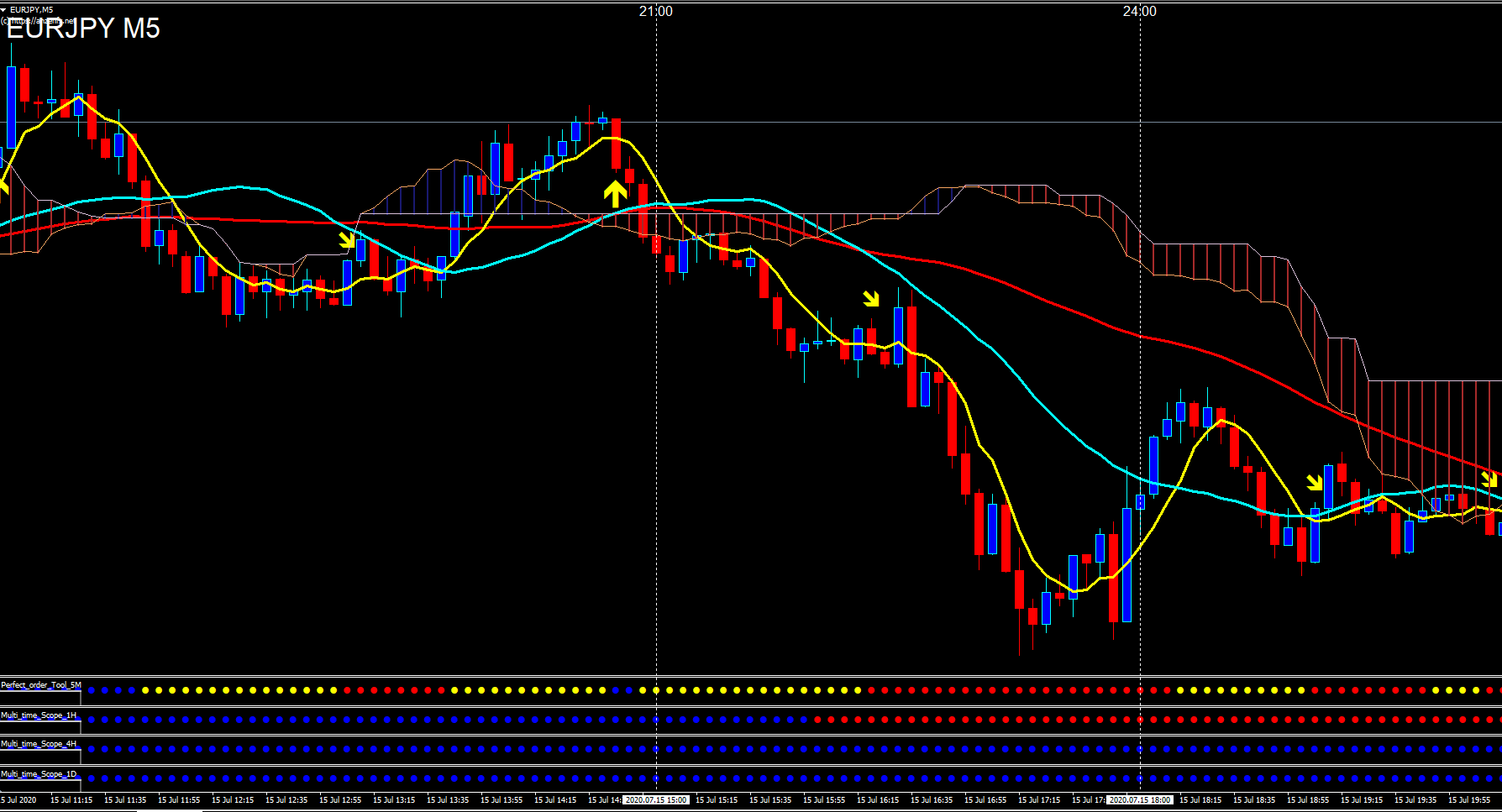This screenshot has height=812, width=1502.
Task: Open the chart menu triangle beside EURJPY,M5
Action: point(4,10)
